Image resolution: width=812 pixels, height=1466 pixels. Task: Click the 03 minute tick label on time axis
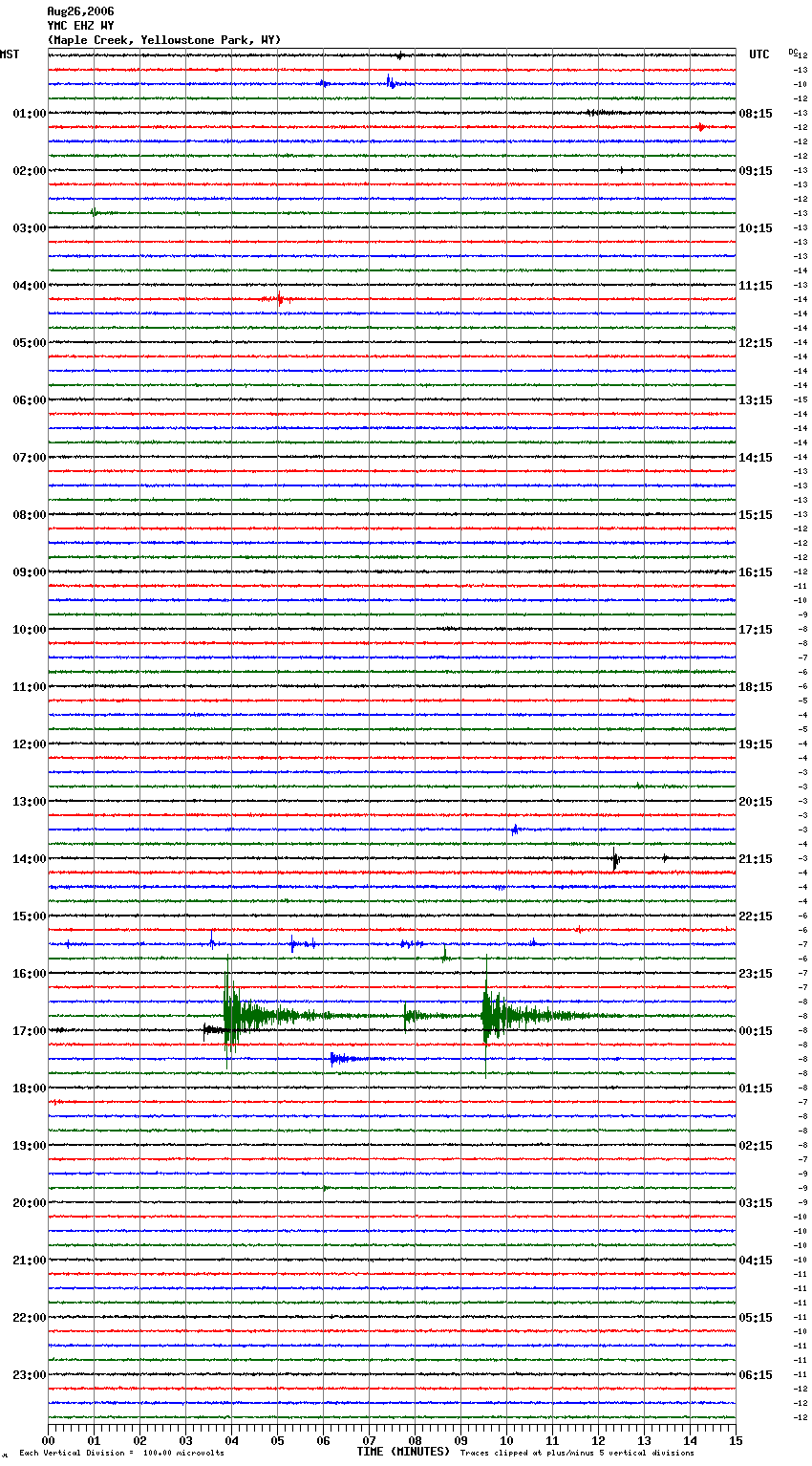pos(185,1440)
